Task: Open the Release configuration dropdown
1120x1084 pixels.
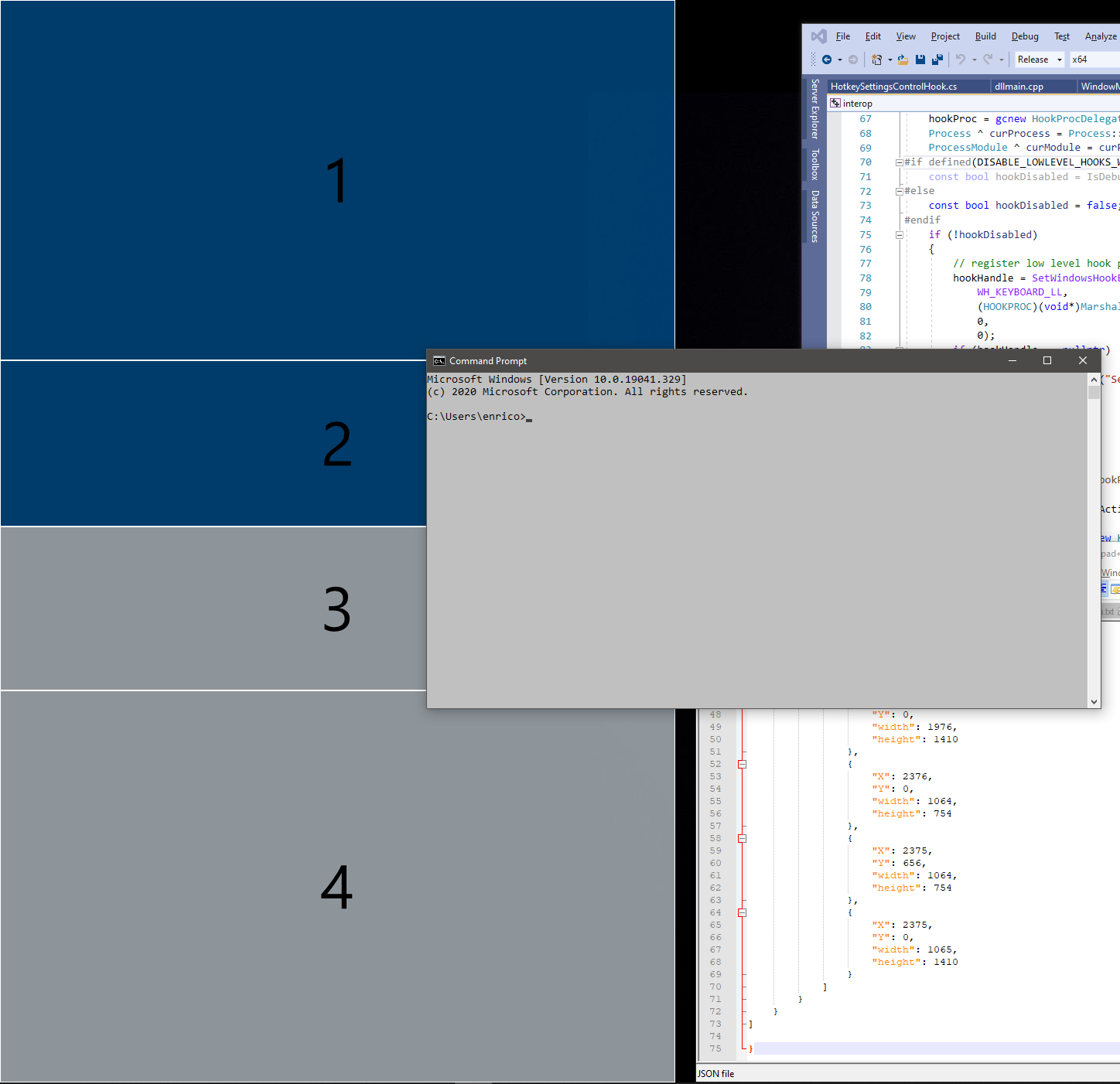Action: pyautogui.click(x=1040, y=60)
